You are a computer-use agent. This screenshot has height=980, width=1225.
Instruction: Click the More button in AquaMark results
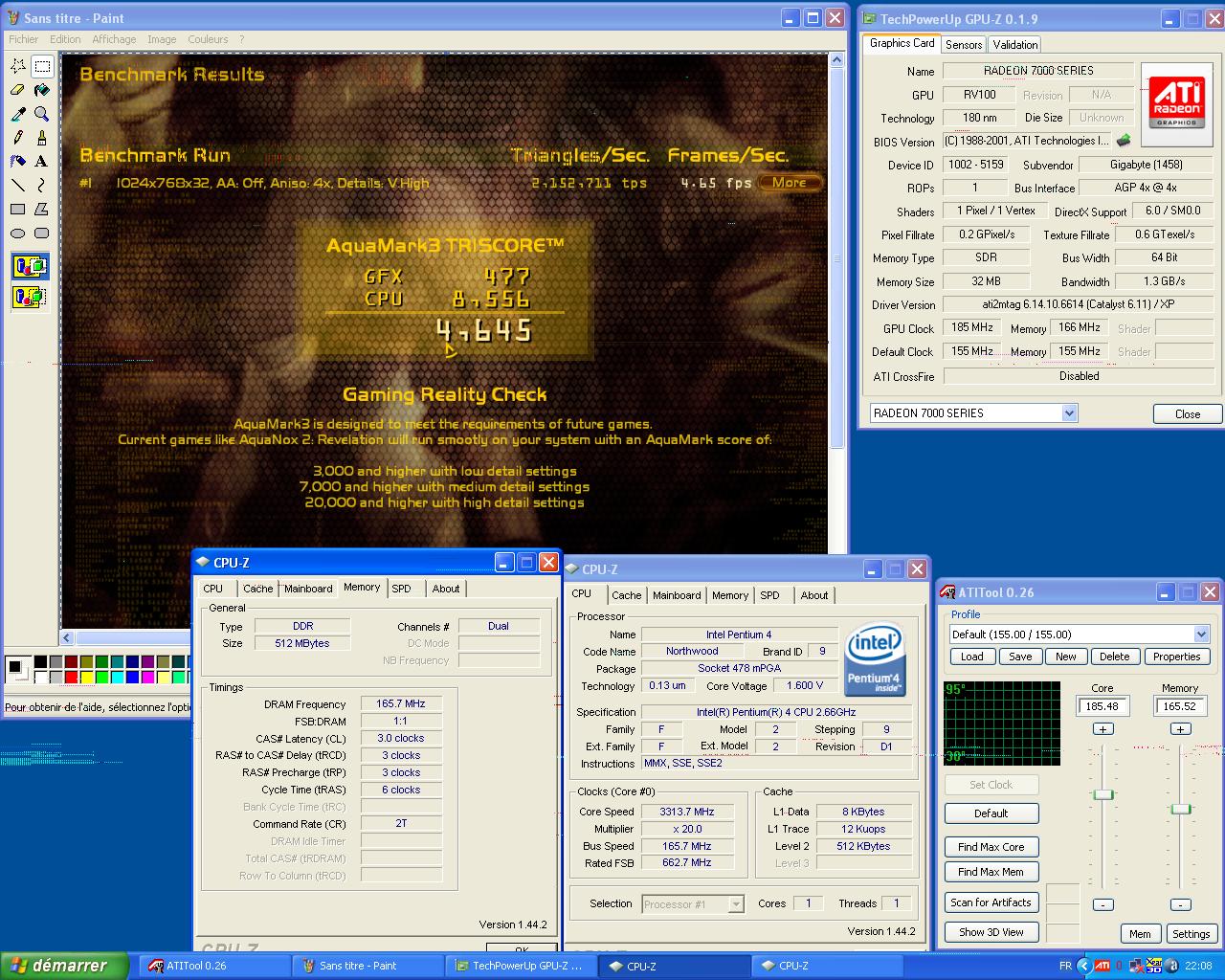coord(790,183)
